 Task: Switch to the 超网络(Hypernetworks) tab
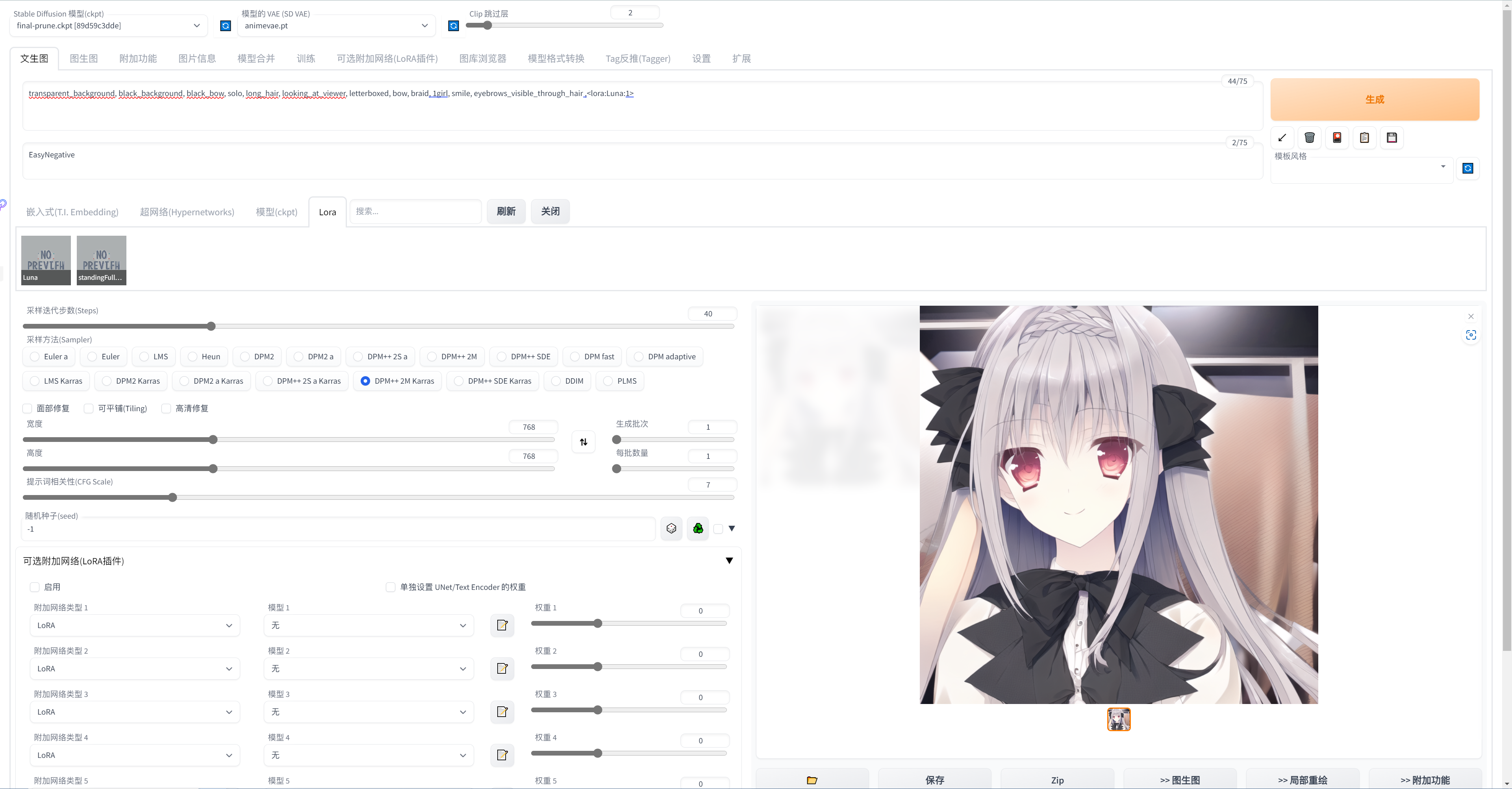tap(187, 212)
